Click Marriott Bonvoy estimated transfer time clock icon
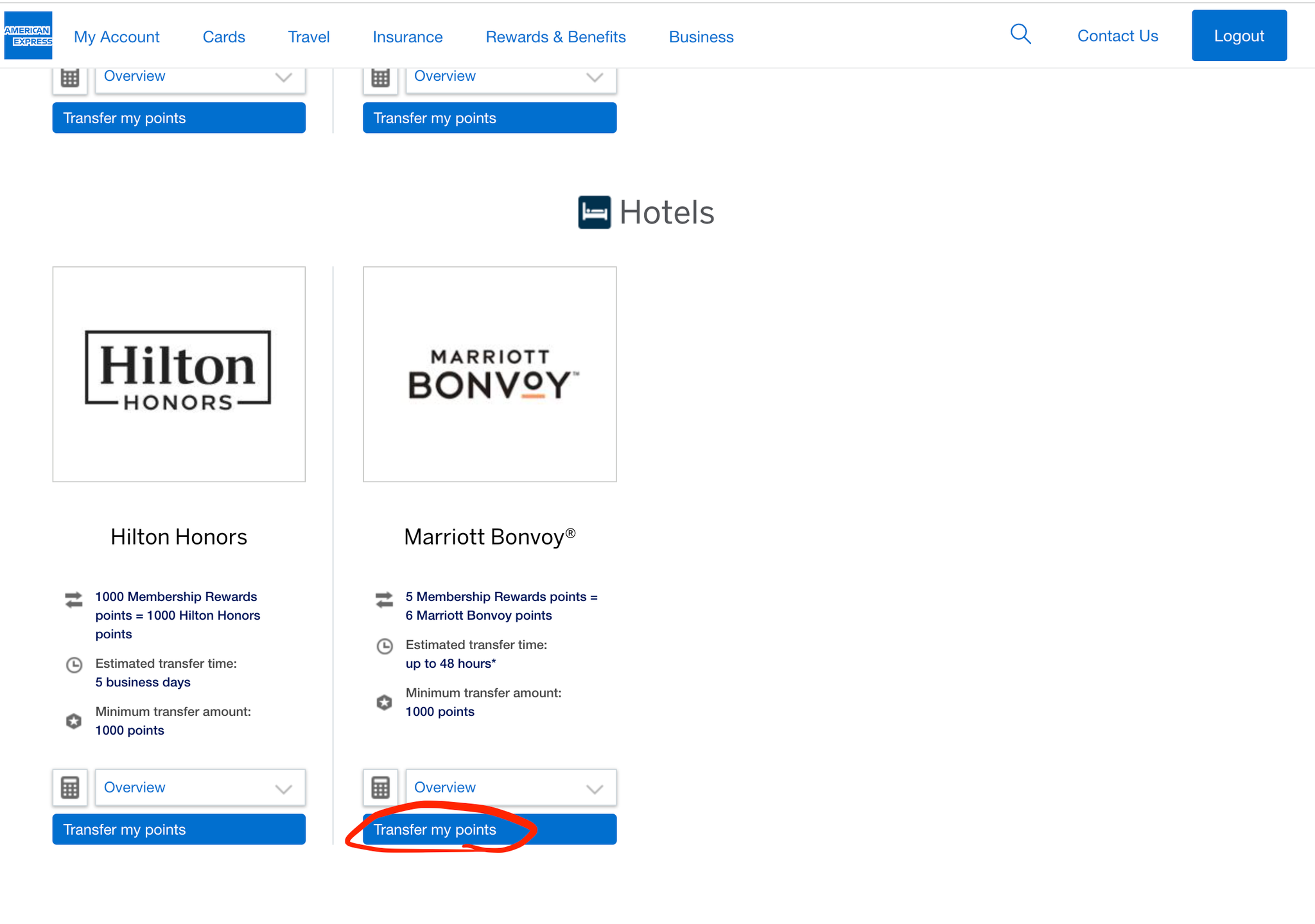Screen dimensions: 1315x924 pyautogui.click(x=385, y=646)
